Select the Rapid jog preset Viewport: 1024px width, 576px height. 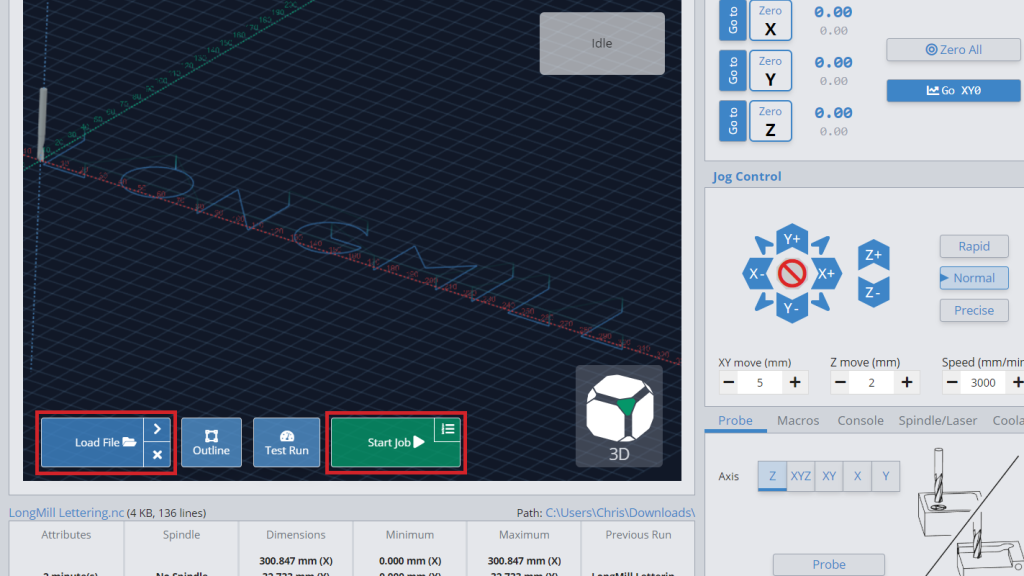pyautogui.click(x=974, y=246)
